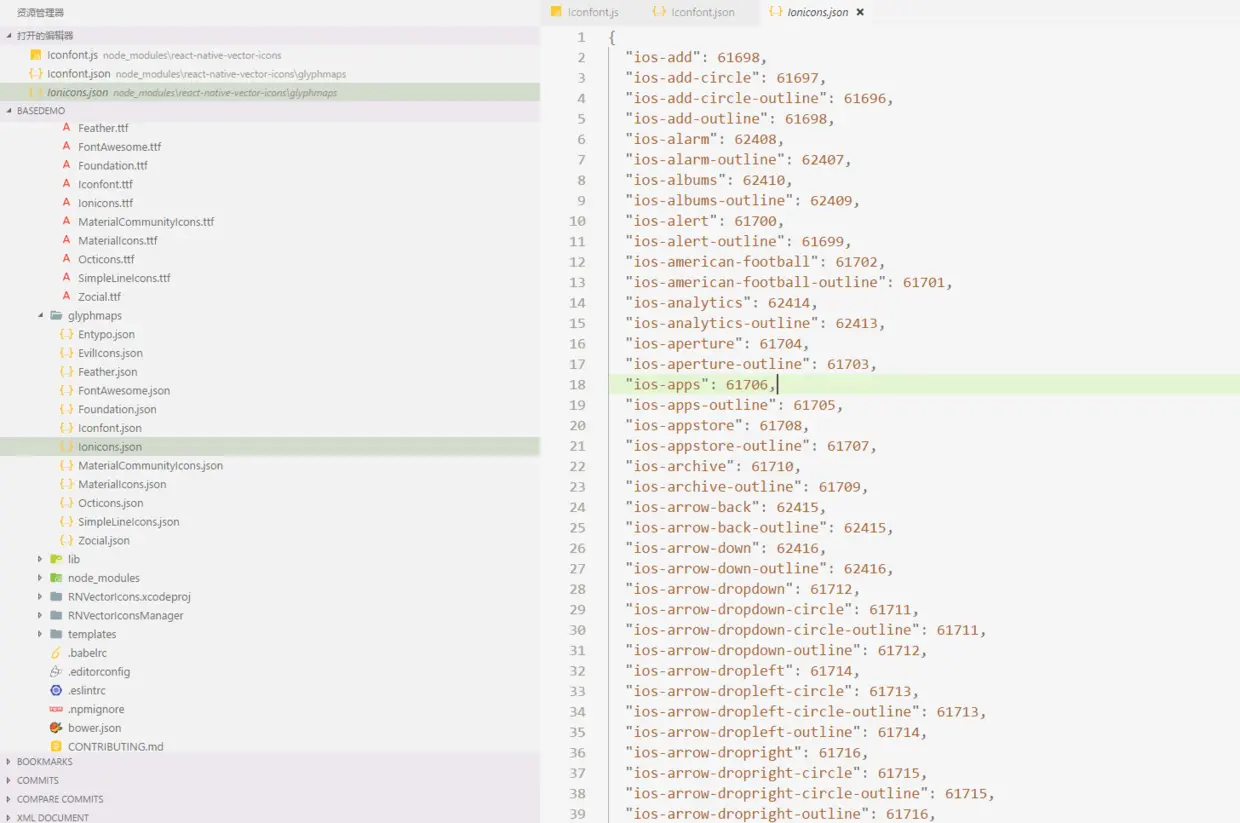Click the Feather.ttf font file icon
Viewport: 1240px width, 823px height.
67,128
